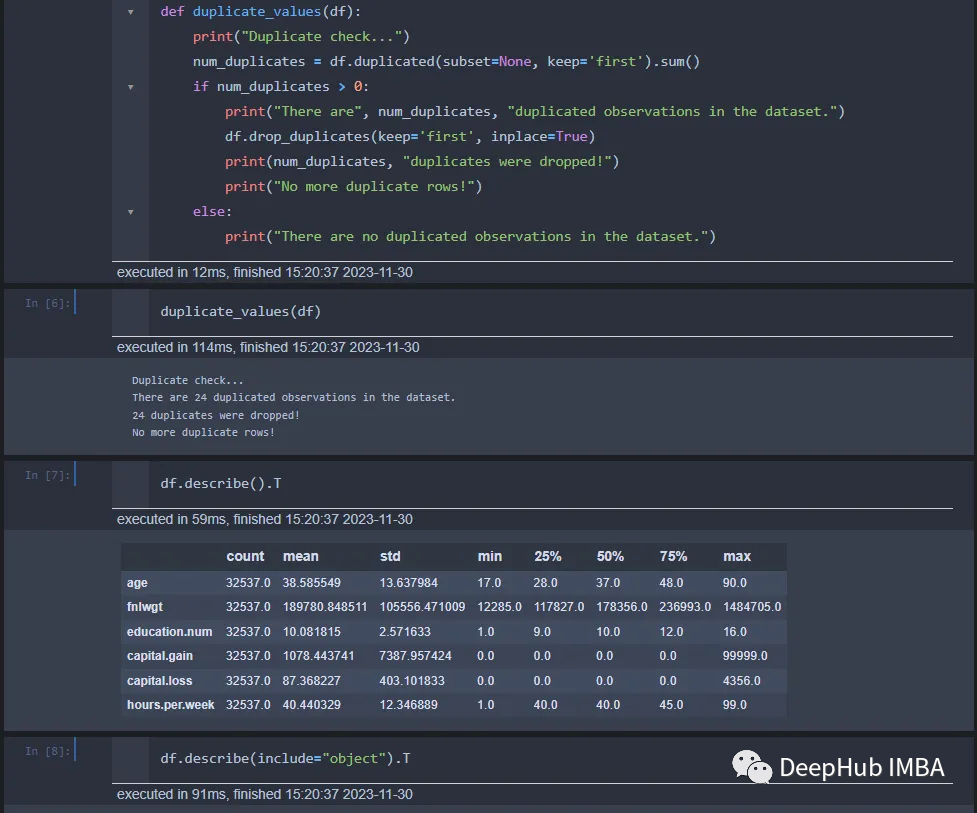Click the num_duplicates = df.duplicated line

[446, 62]
